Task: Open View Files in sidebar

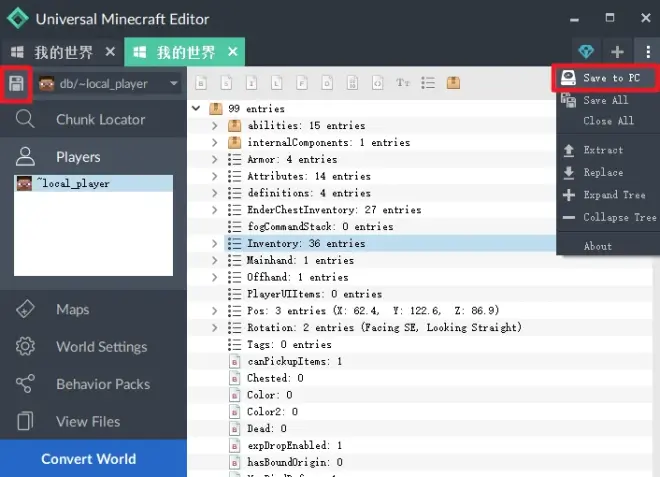Action: point(93,421)
